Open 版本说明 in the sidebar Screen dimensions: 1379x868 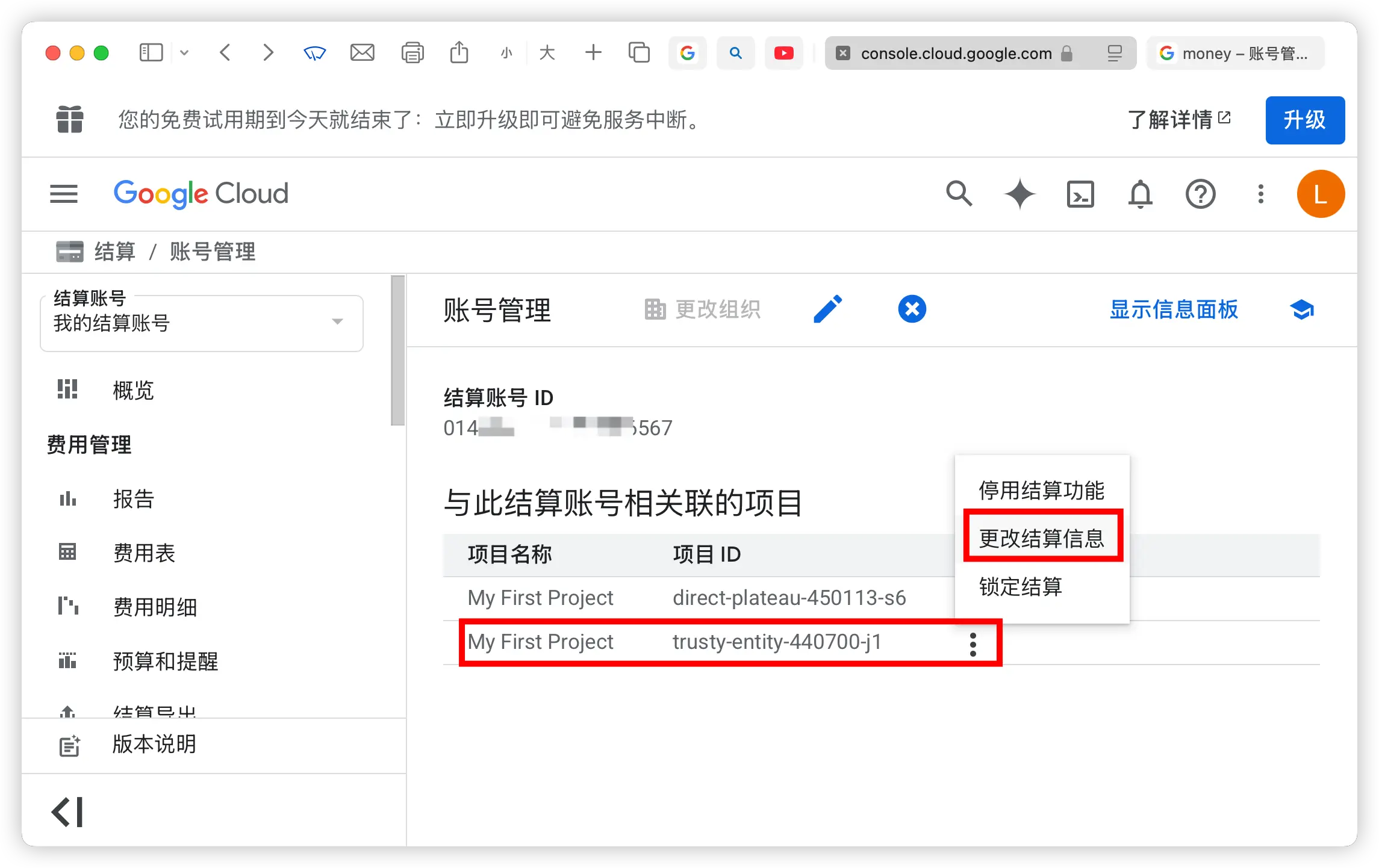154,744
